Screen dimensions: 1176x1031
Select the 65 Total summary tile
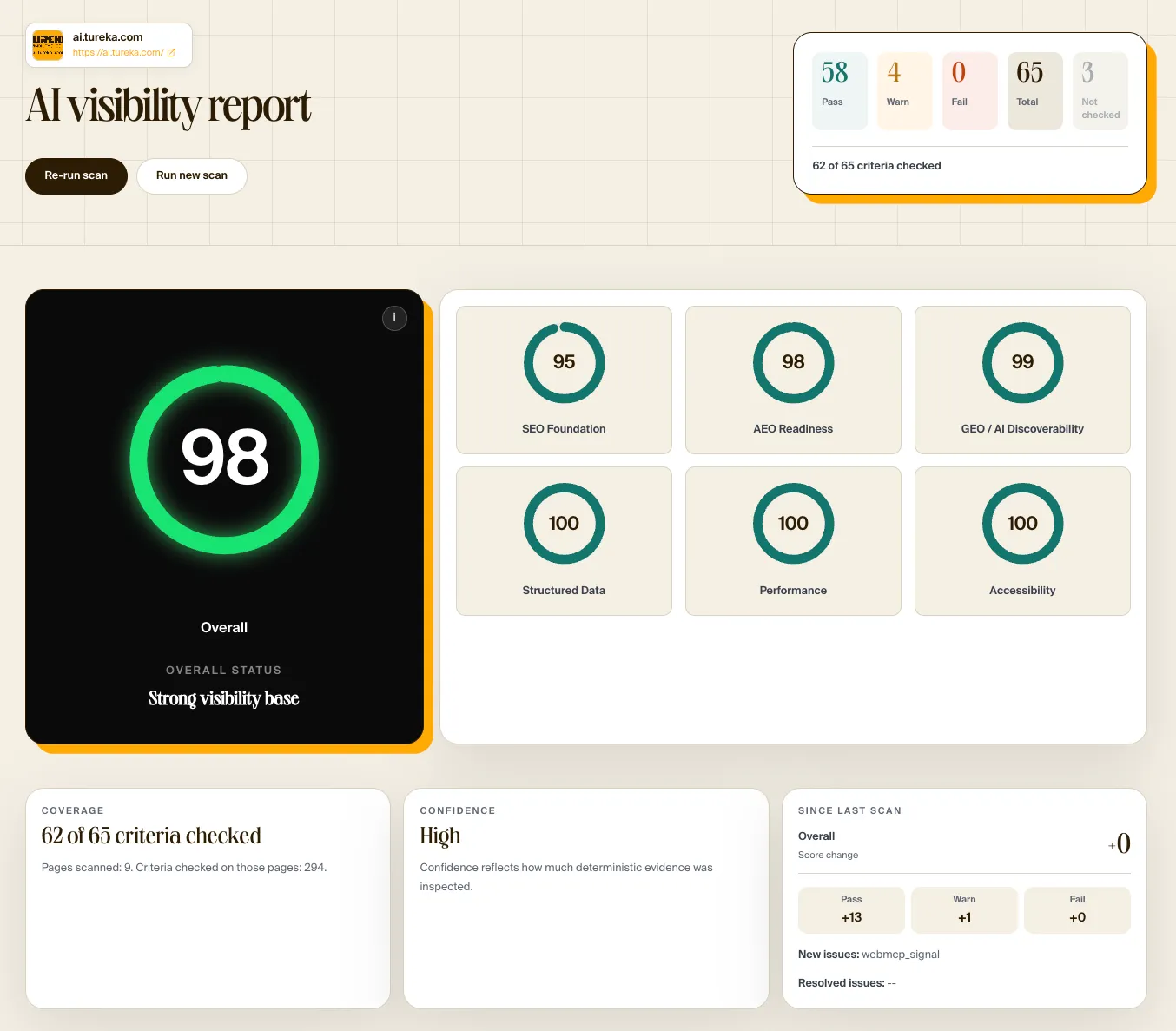tap(1035, 91)
